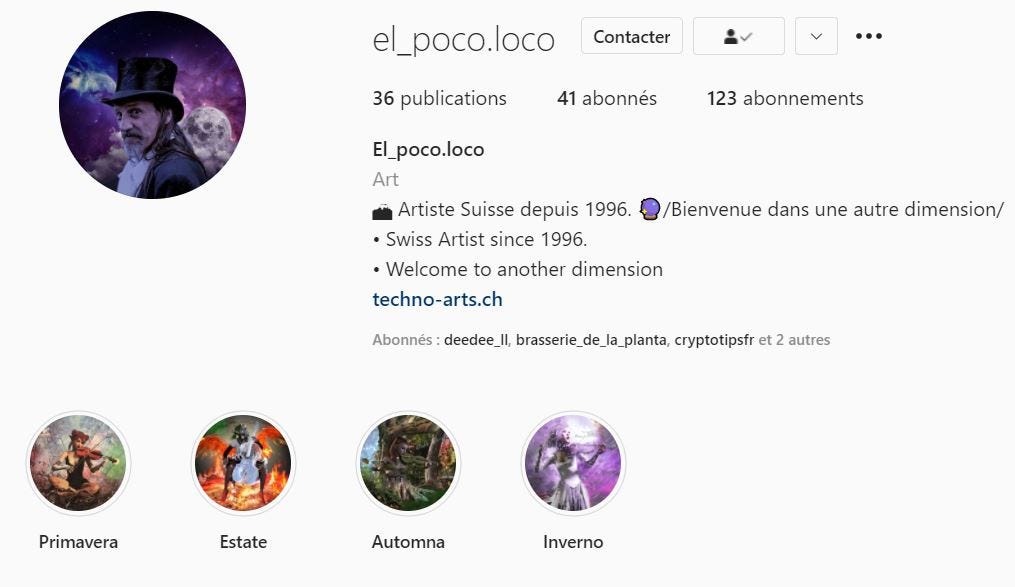Open follower cryptotipsfr profile

pos(714,340)
